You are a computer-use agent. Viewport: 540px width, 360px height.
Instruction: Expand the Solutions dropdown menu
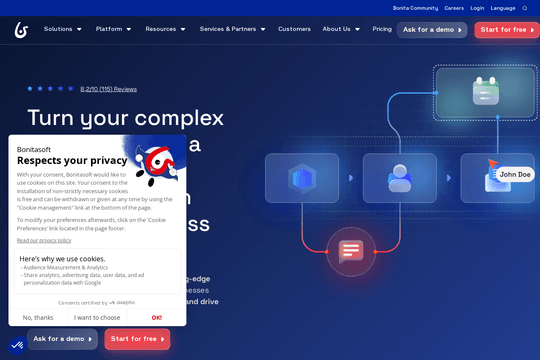63,29
